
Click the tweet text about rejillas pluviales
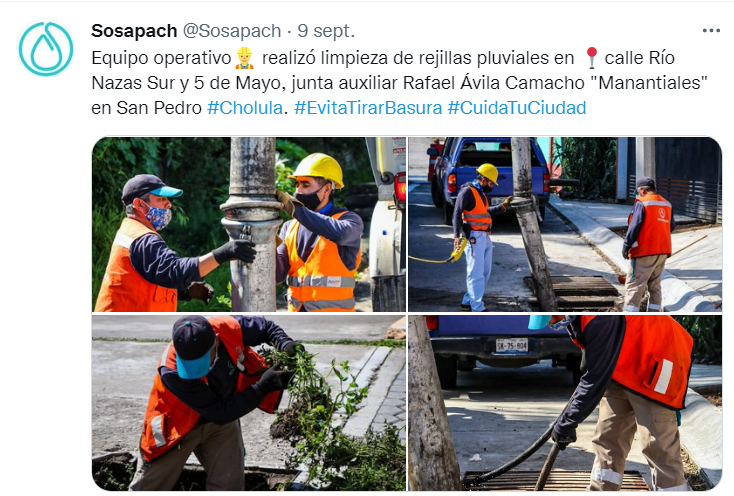(x=399, y=83)
